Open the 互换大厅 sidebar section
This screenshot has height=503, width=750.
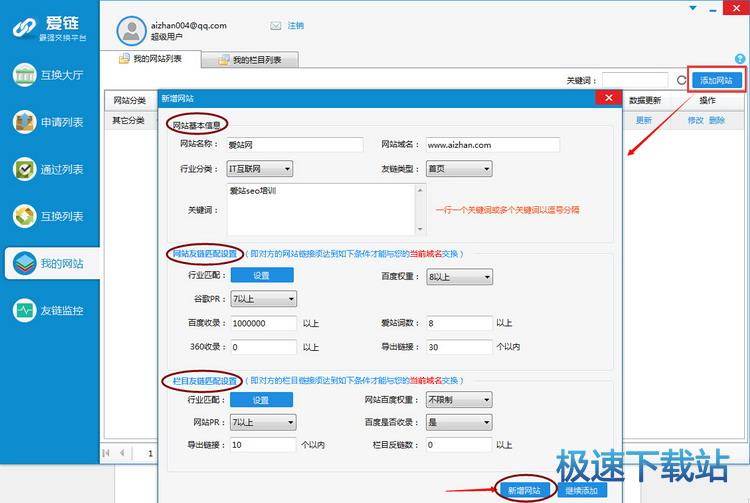[48, 75]
